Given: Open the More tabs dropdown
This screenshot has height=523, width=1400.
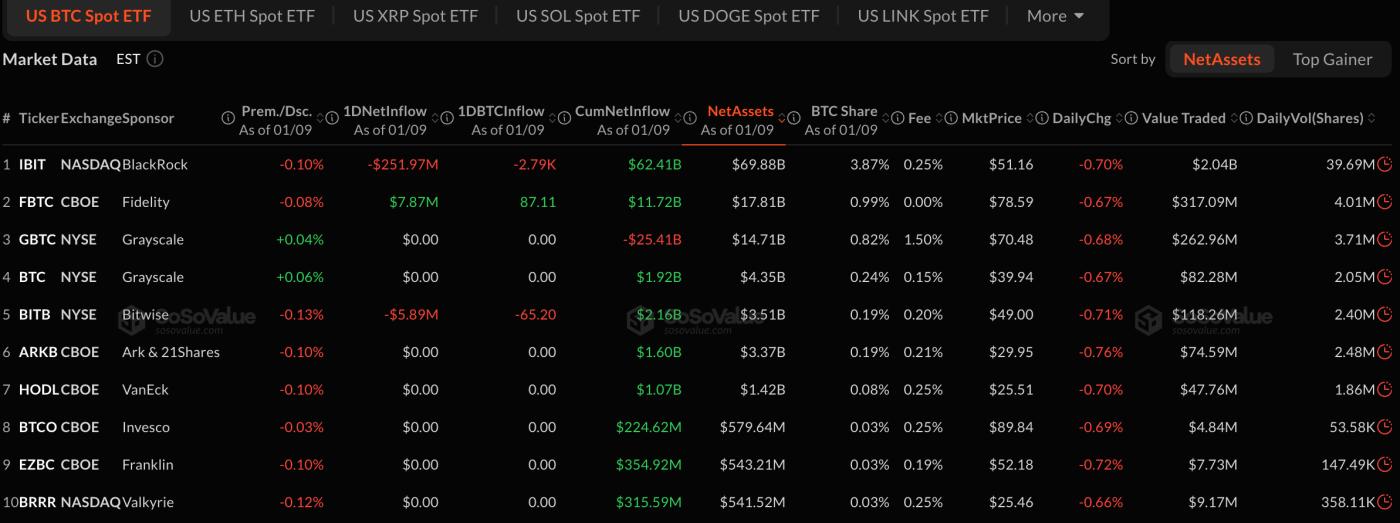Looking at the screenshot, I should [1055, 16].
